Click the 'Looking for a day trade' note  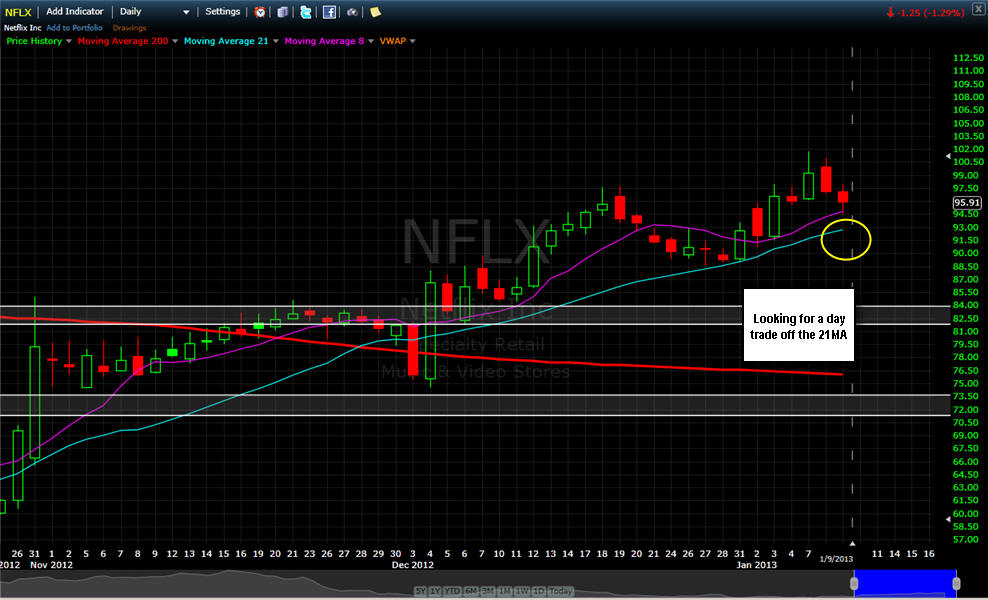point(799,325)
